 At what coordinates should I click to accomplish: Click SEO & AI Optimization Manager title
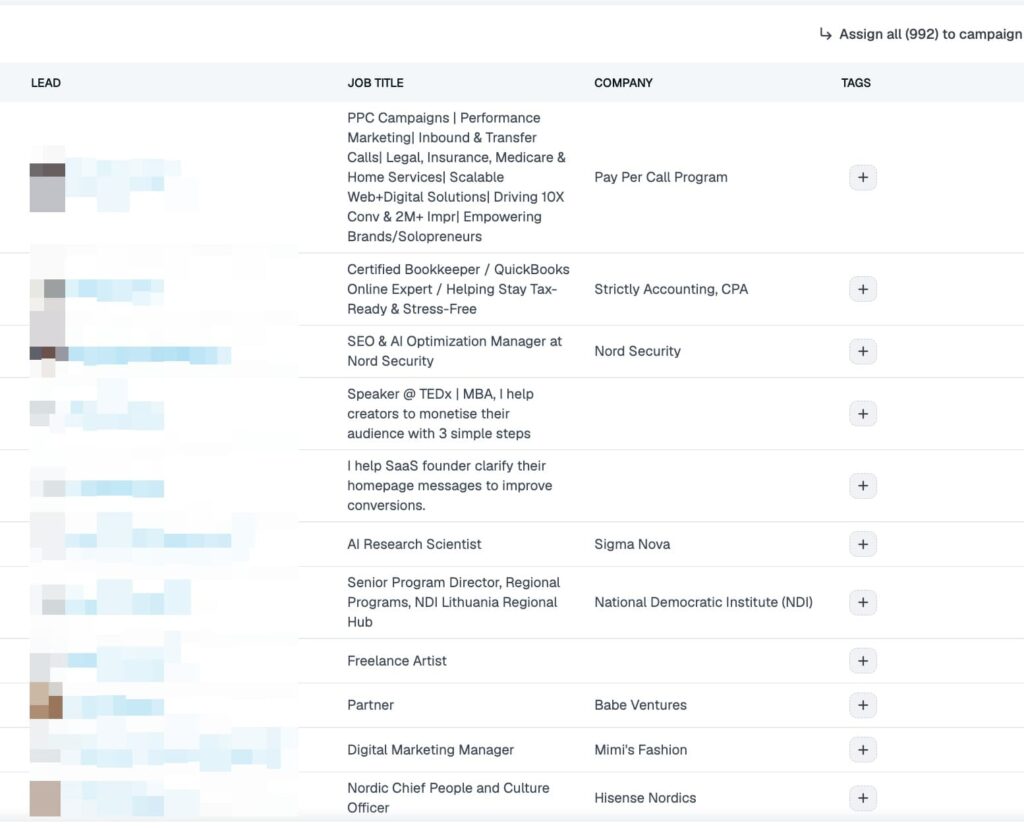click(455, 351)
